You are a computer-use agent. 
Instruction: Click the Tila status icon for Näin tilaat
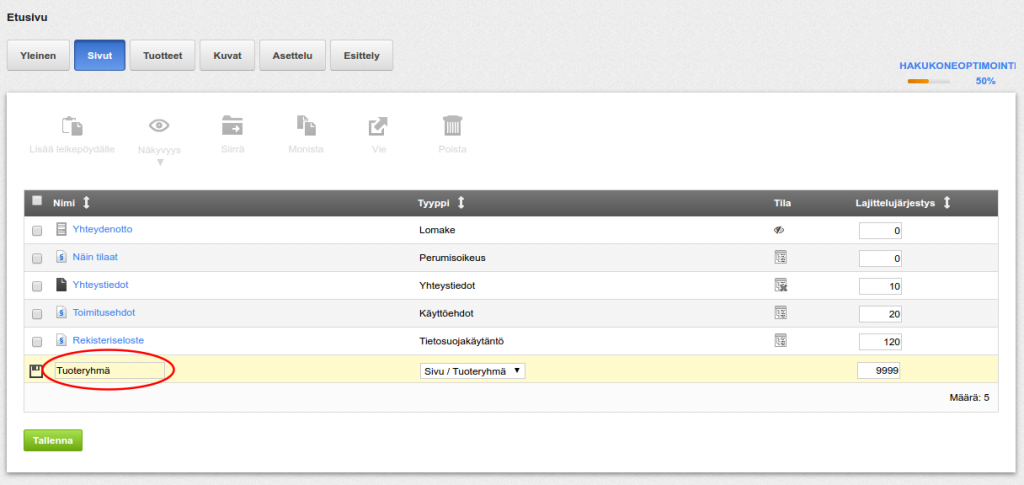click(780, 257)
